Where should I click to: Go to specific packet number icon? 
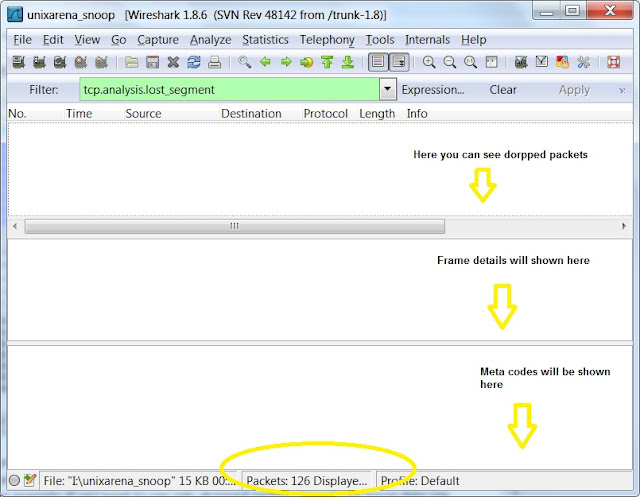click(x=307, y=62)
